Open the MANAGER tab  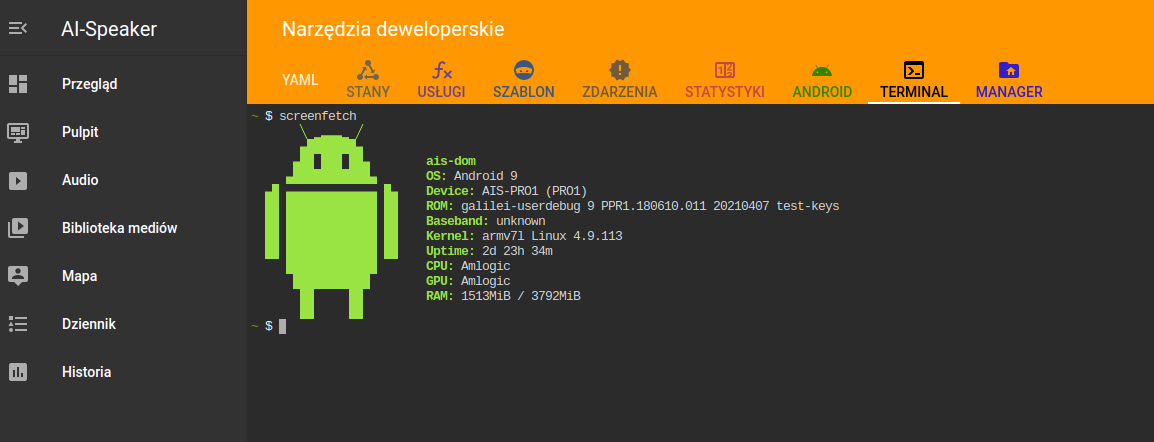pos(1009,80)
